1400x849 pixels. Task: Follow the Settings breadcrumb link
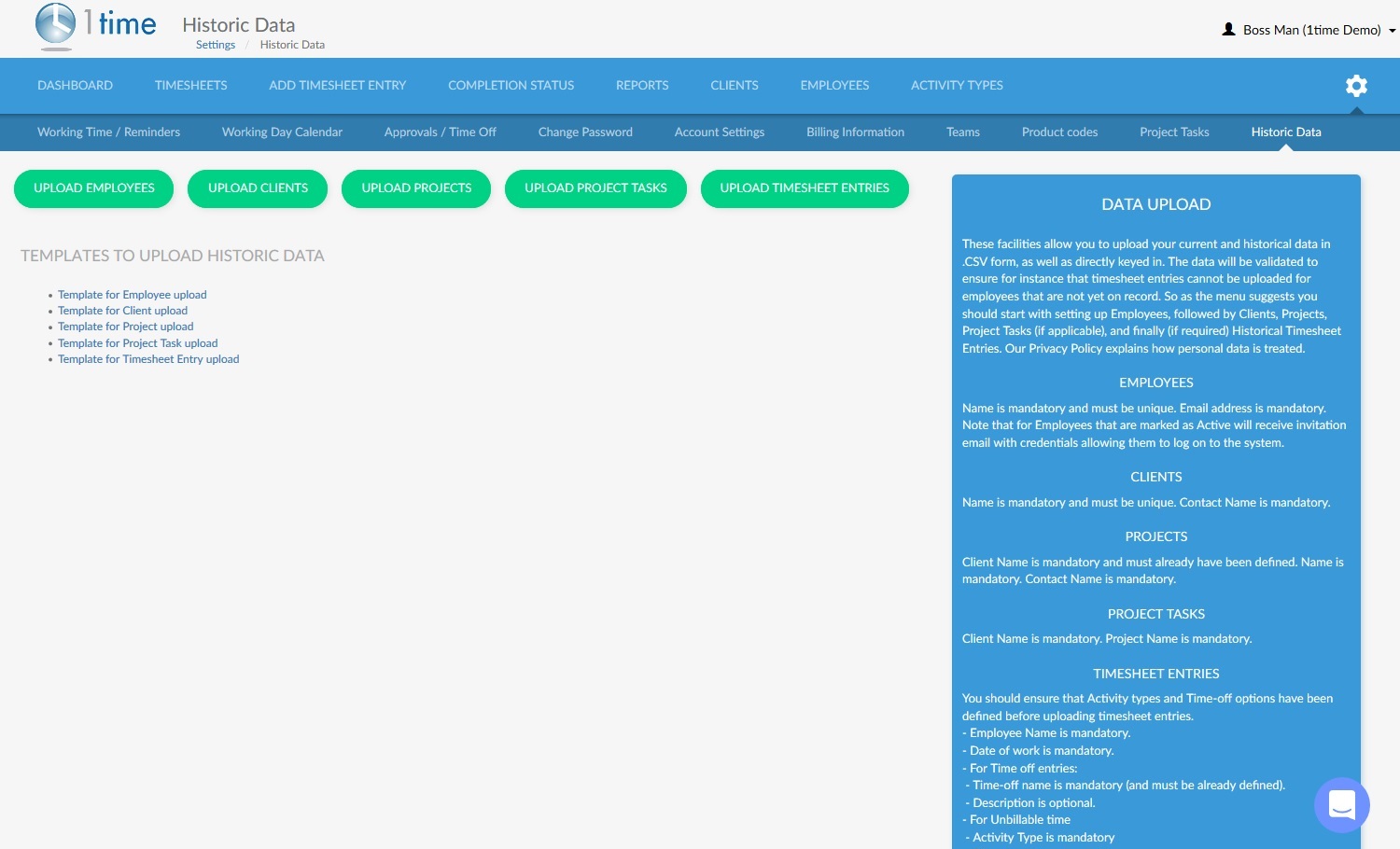(x=216, y=45)
